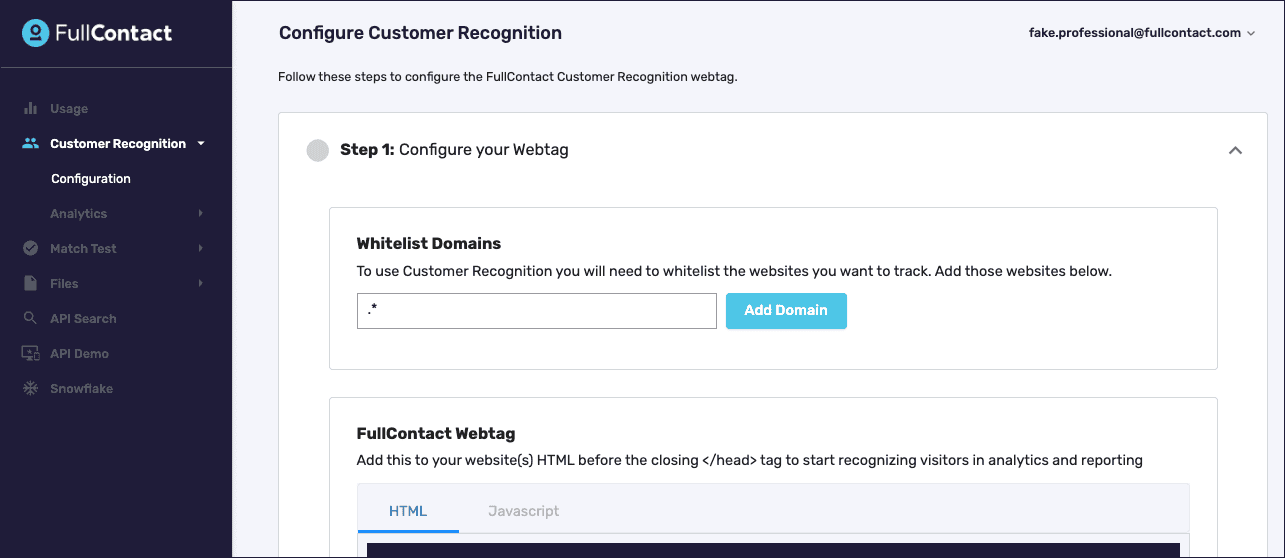Click the Match Test checkmark icon

[31, 248]
